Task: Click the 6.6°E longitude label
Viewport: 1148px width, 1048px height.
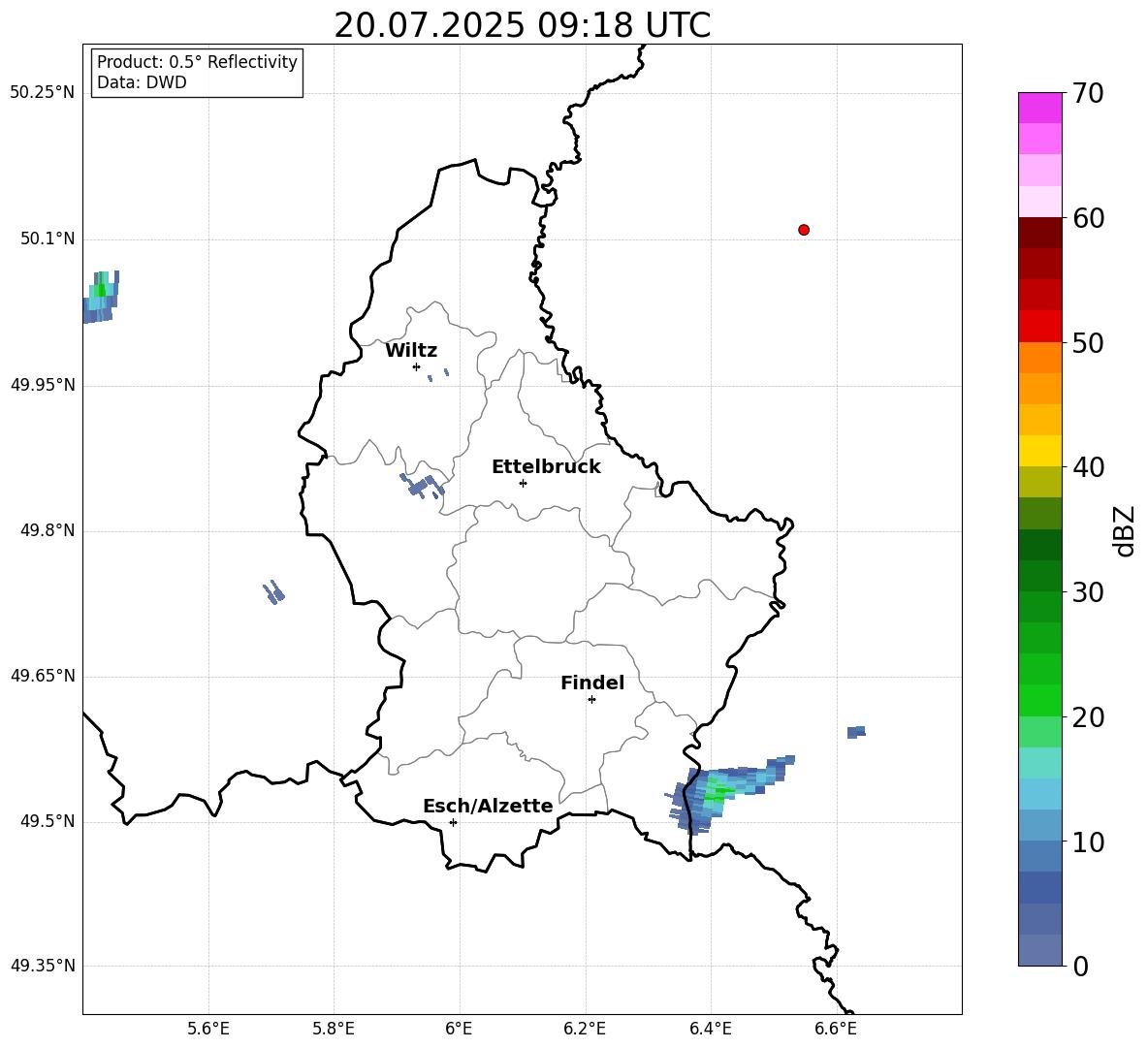Action: tap(836, 1029)
